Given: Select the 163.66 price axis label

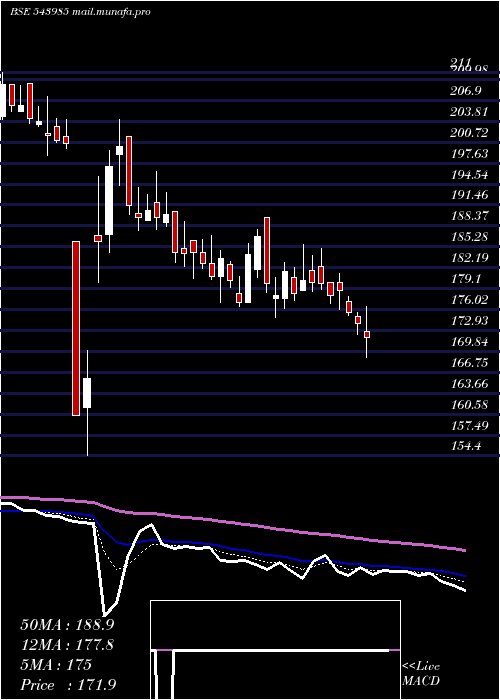Looking at the screenshot, I should (469, 383).
